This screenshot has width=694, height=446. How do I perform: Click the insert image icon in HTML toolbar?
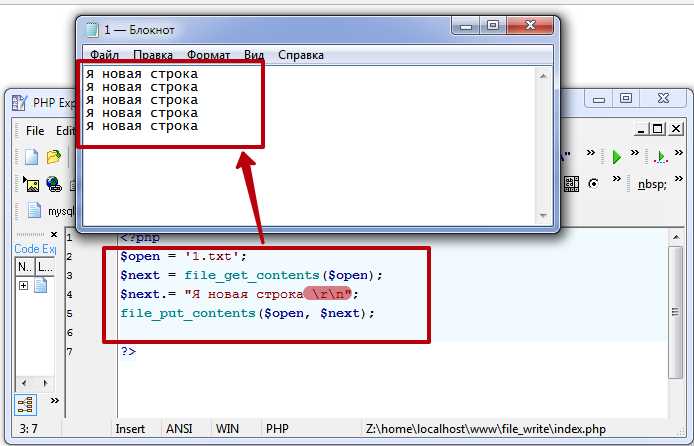[31, 184]
